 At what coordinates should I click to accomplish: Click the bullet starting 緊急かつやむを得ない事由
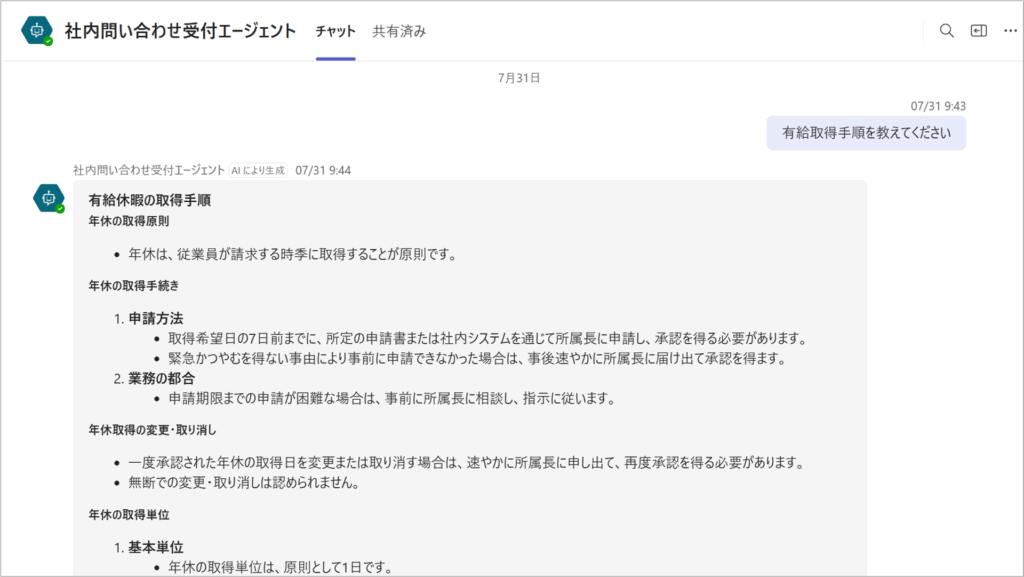pyautogui.click(x=477, y=358)
